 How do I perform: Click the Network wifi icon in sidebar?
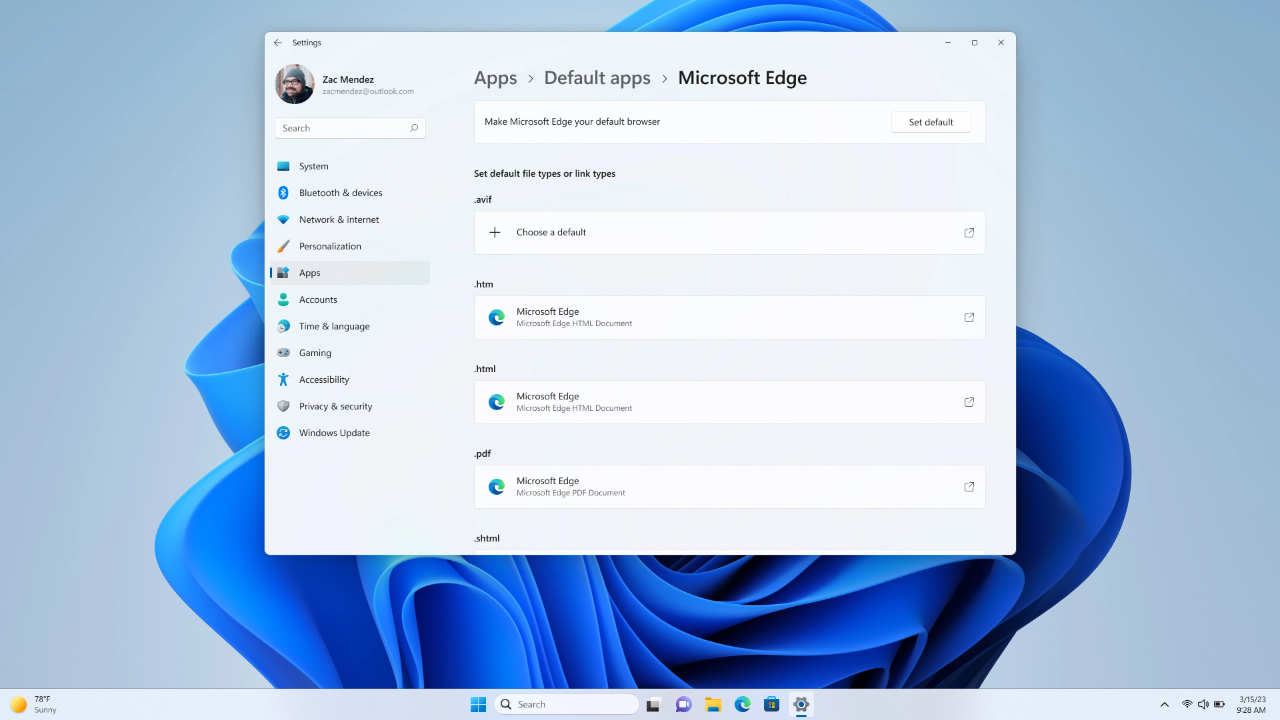283,220
